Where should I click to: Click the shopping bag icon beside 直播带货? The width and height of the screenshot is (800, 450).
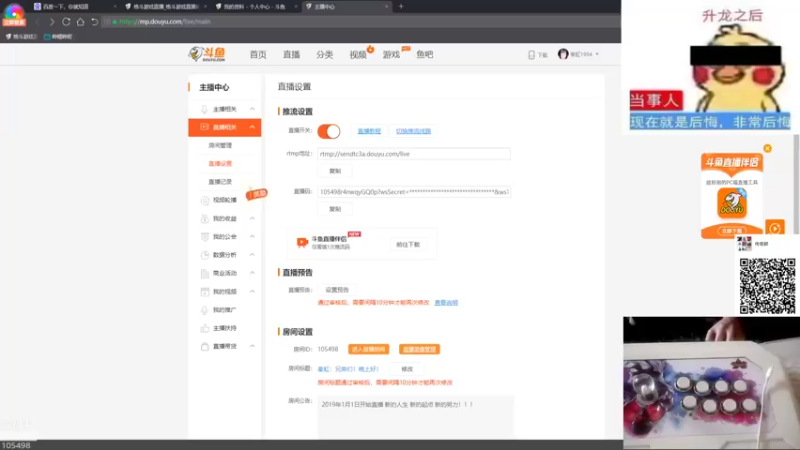pos(205,346)
